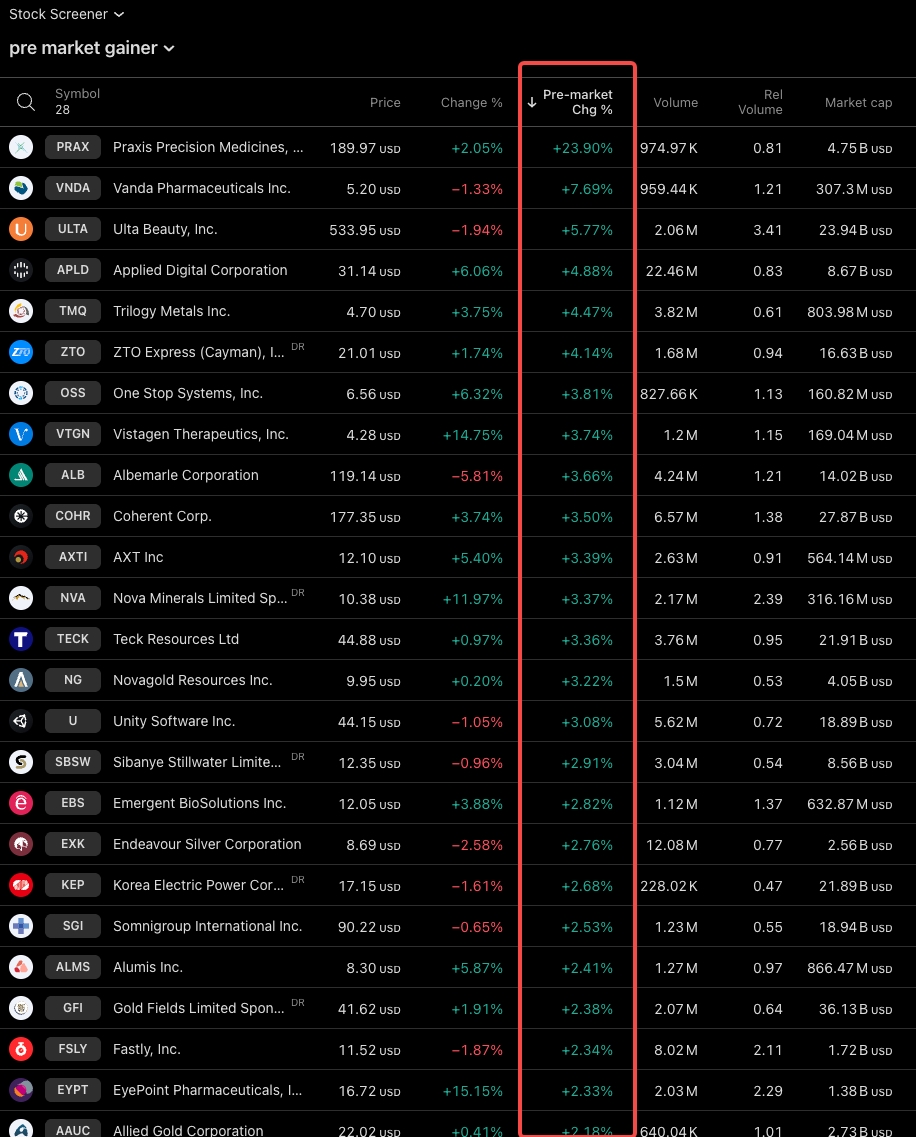Click the EyePoint Pharmaceuticals logo icon
The image size is (916, 1137).
(21, 1090)
